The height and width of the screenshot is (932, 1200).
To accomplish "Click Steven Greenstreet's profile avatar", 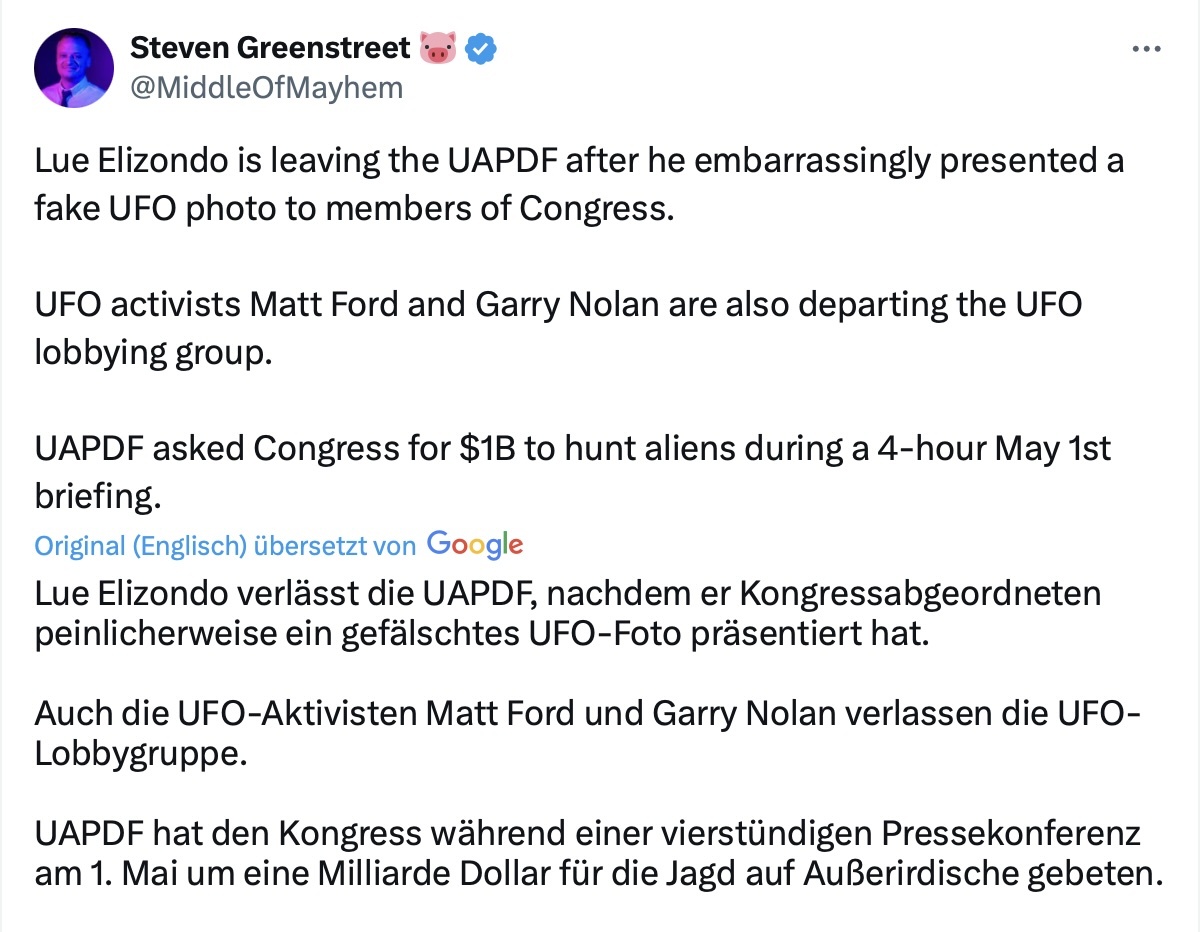I will click(x=74, y=68).
